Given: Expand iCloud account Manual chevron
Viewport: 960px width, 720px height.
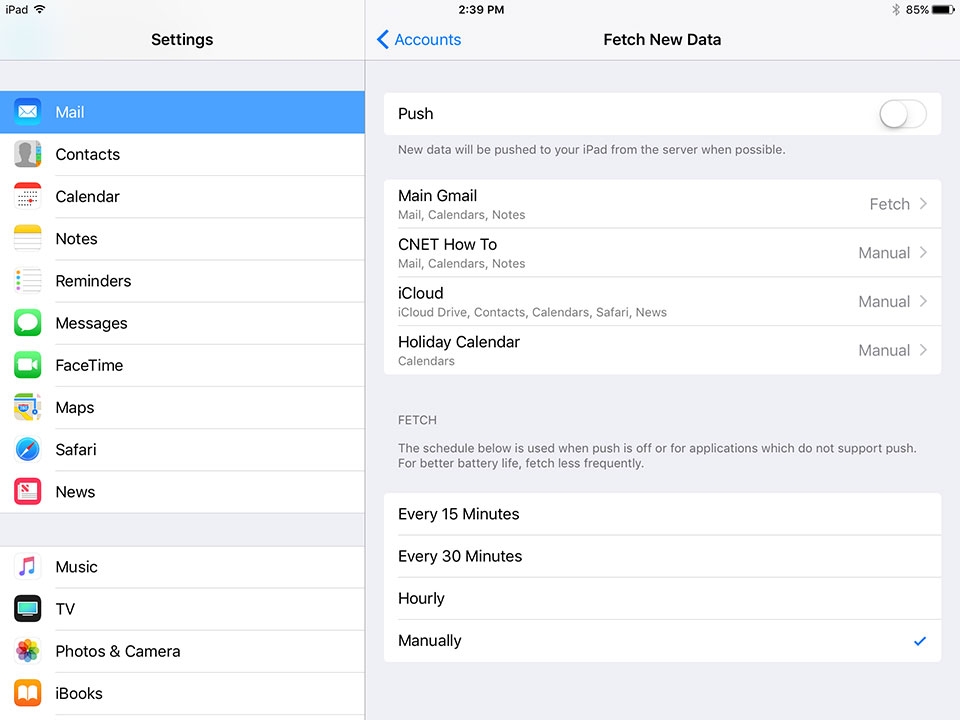Looking at the screenshot, I should tap(923, 301).
